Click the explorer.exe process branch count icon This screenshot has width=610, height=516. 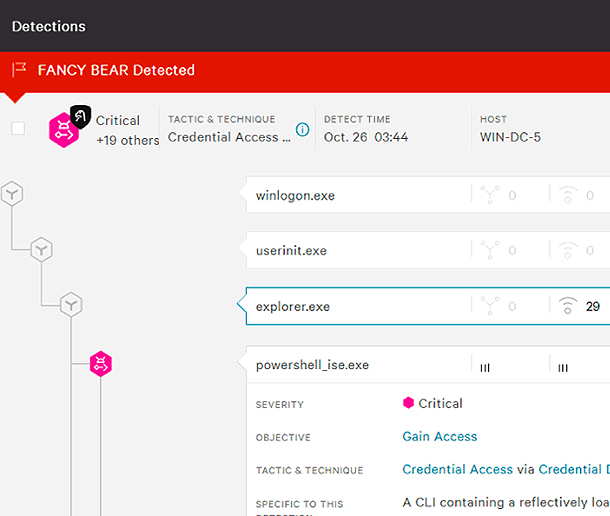pyautogui.click(x=490, y=305)
